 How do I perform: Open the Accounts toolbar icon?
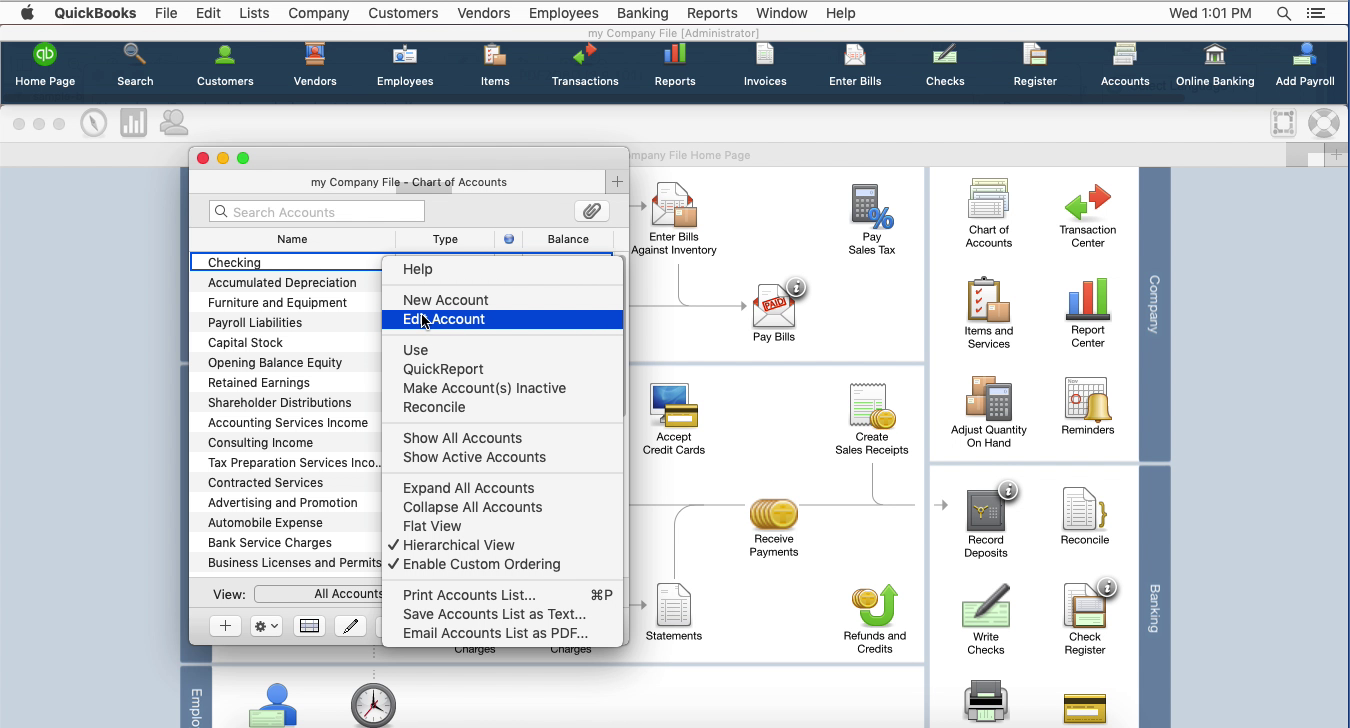pos(1125,66)
